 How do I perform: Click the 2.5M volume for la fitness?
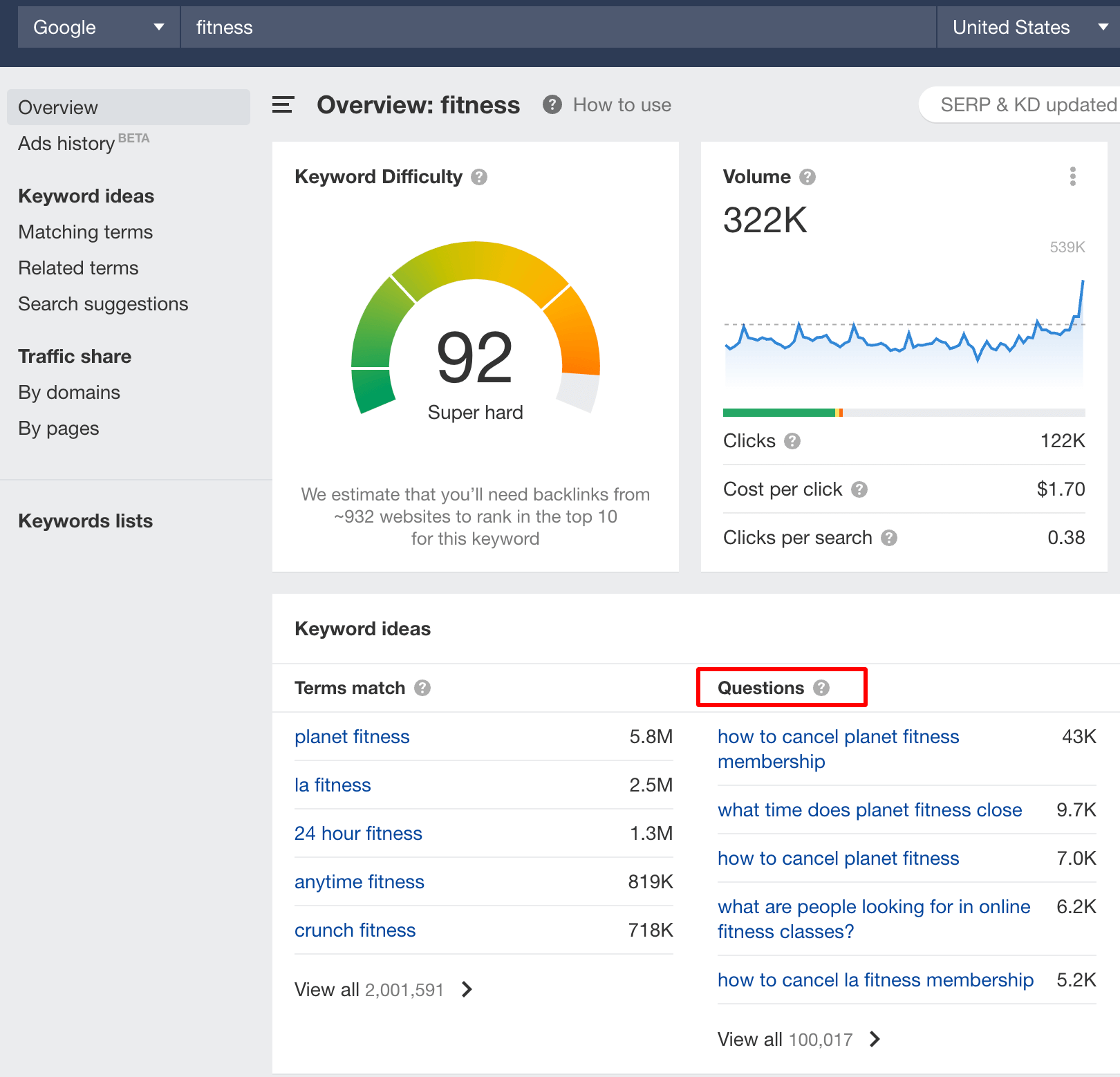click(651, 785)
